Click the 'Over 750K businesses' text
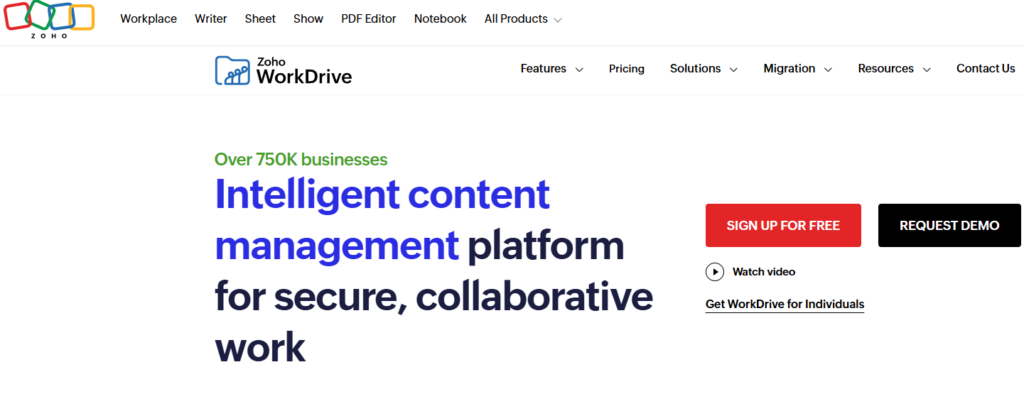 tap(301, 159)
